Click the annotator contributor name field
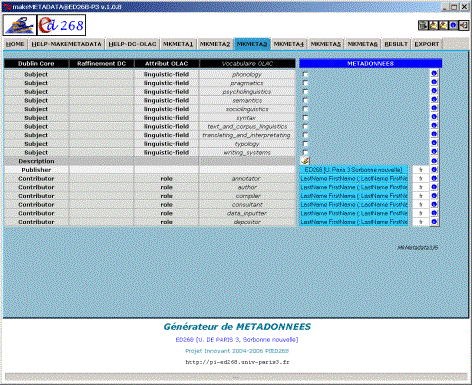472x385 pixels. (354, 178)
